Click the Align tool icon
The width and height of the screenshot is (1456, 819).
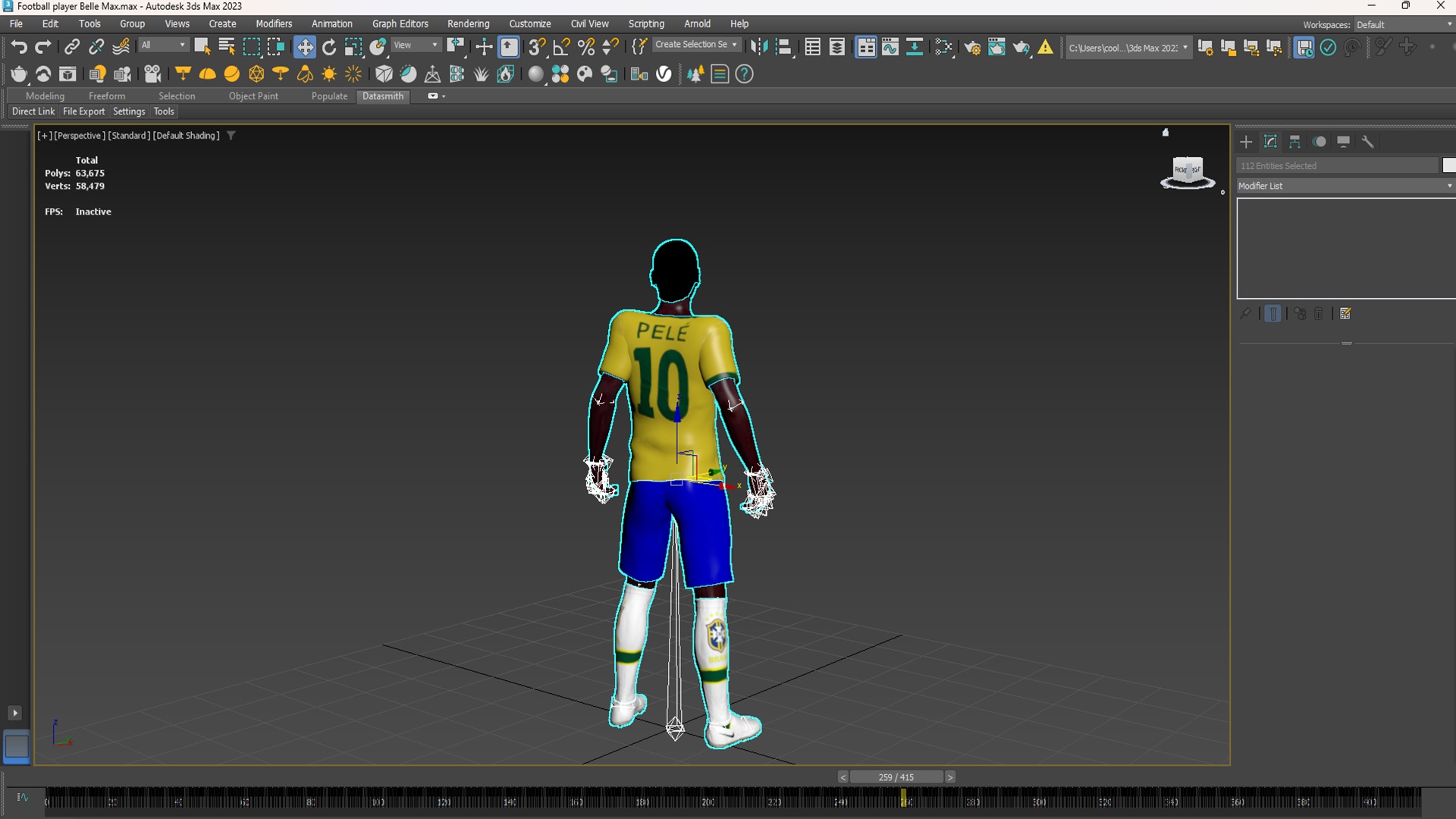[783, 47]
